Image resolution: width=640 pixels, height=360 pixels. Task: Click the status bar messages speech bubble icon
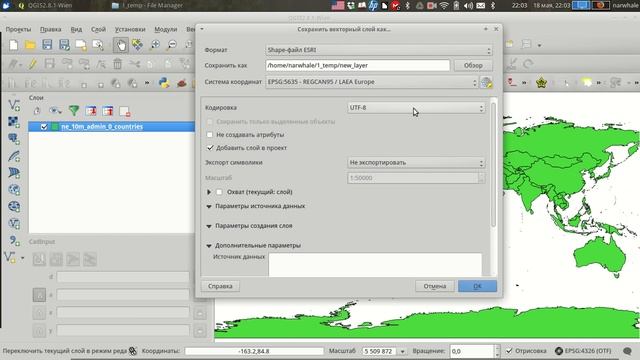(627, 351)
